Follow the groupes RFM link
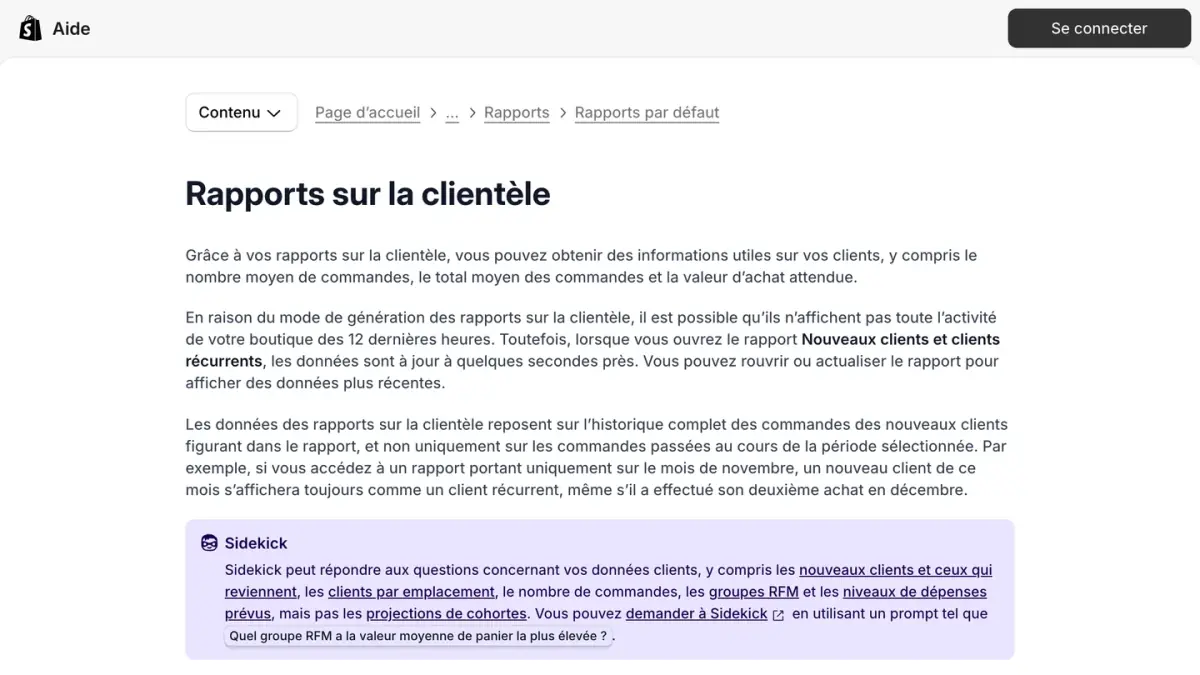Viewport: 1200px width, 675px height. tap(753, 591)
